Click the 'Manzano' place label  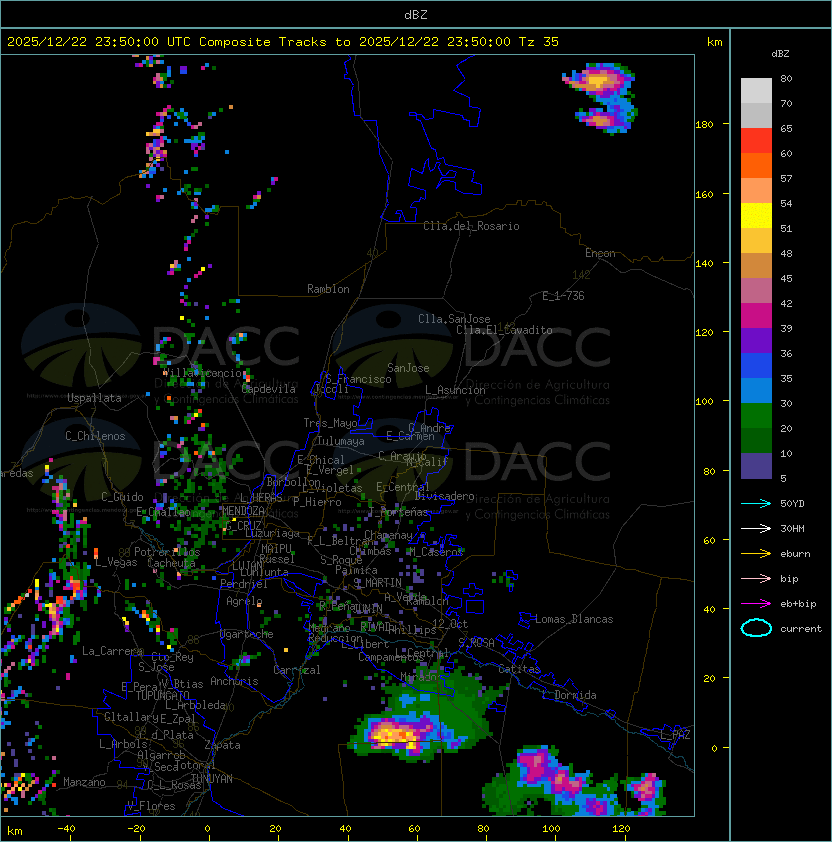coord(84,782)
